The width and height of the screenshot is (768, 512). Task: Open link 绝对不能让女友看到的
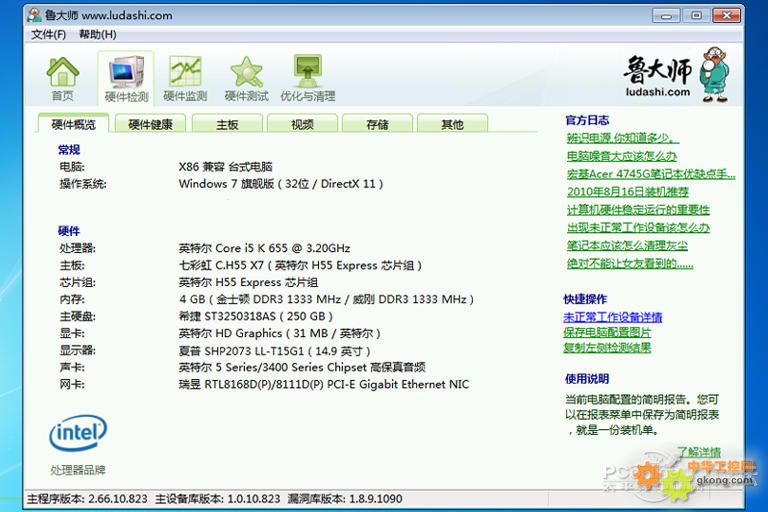[x=630, y=264]
